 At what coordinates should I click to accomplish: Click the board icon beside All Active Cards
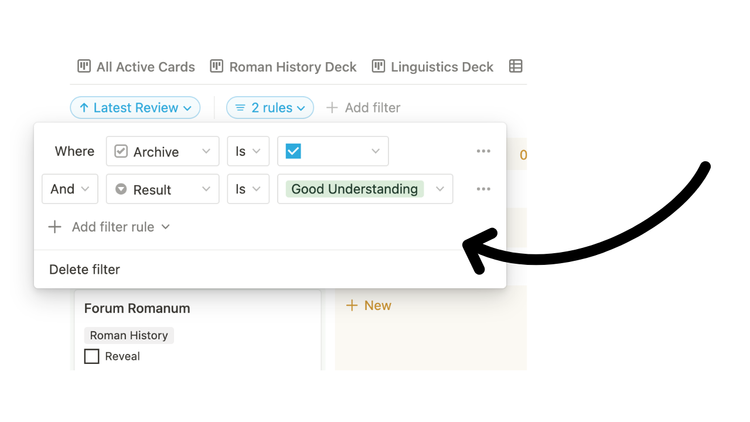coord(84,66)
